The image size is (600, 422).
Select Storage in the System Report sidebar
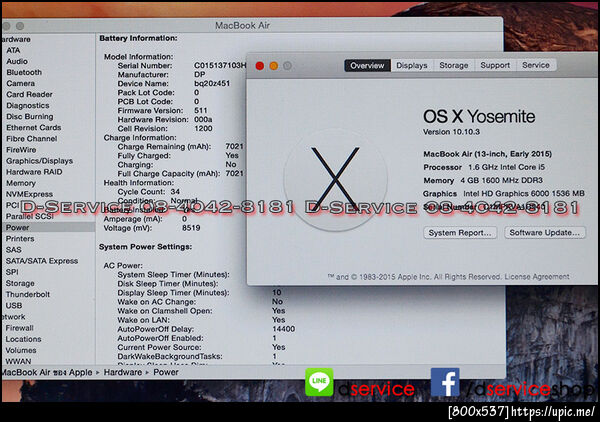coord(20,284)
